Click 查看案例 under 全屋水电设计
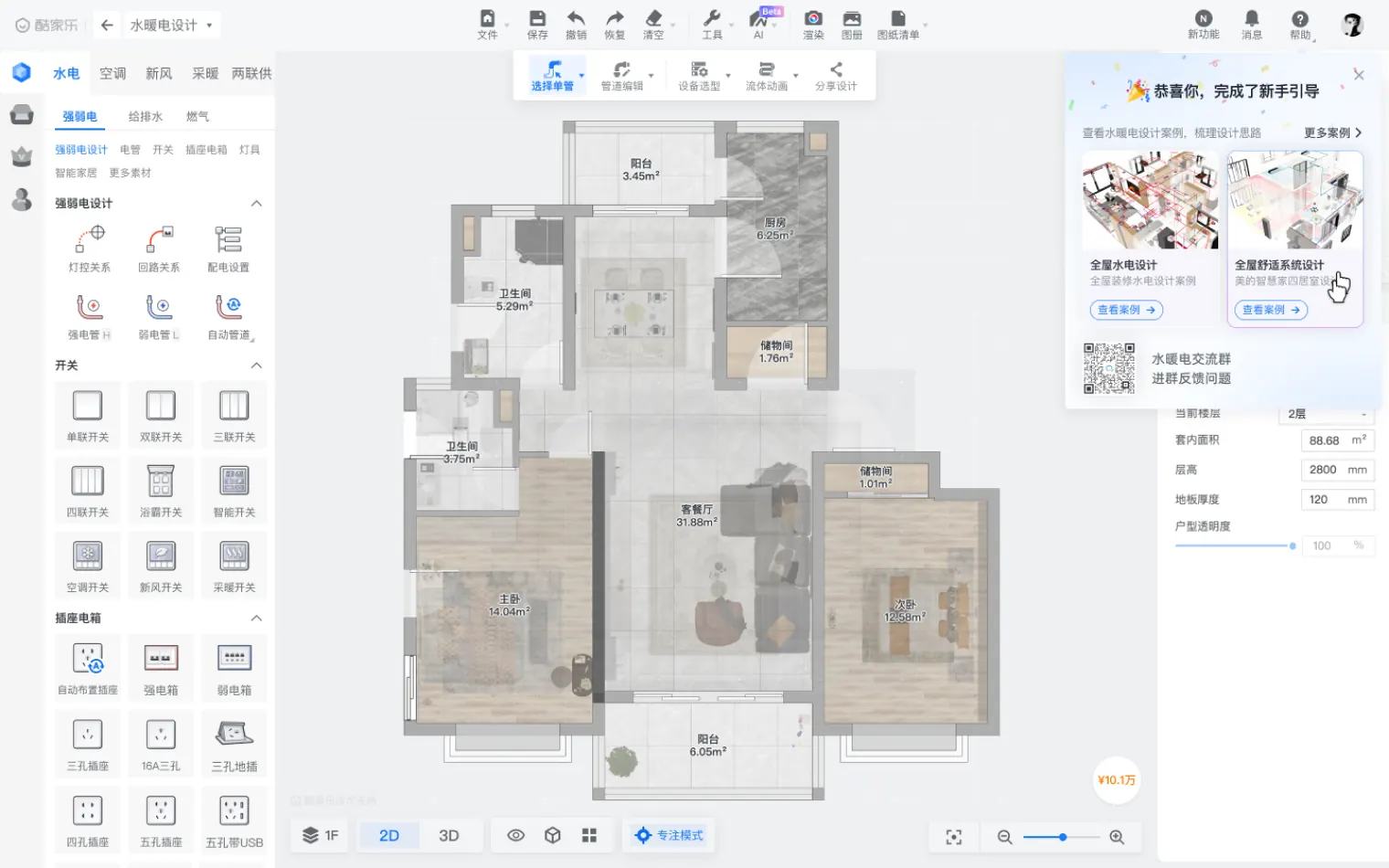This screenshot has height=868, width=1389. tap(1126, 311)
